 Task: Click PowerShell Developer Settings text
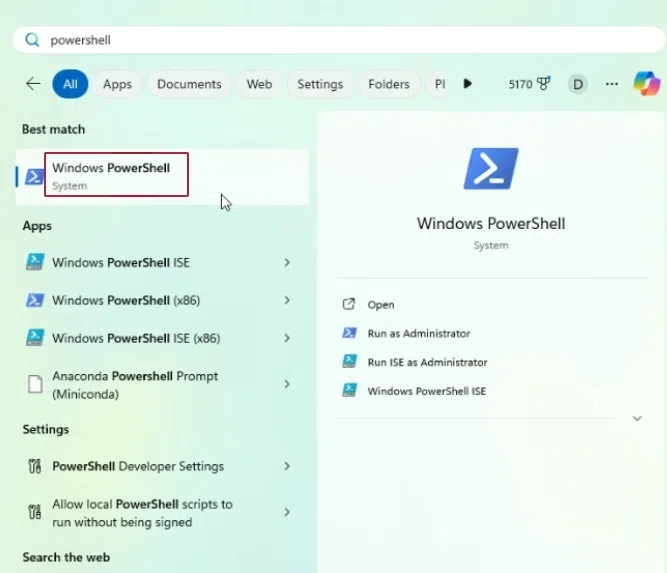click(x=138, y=466)
